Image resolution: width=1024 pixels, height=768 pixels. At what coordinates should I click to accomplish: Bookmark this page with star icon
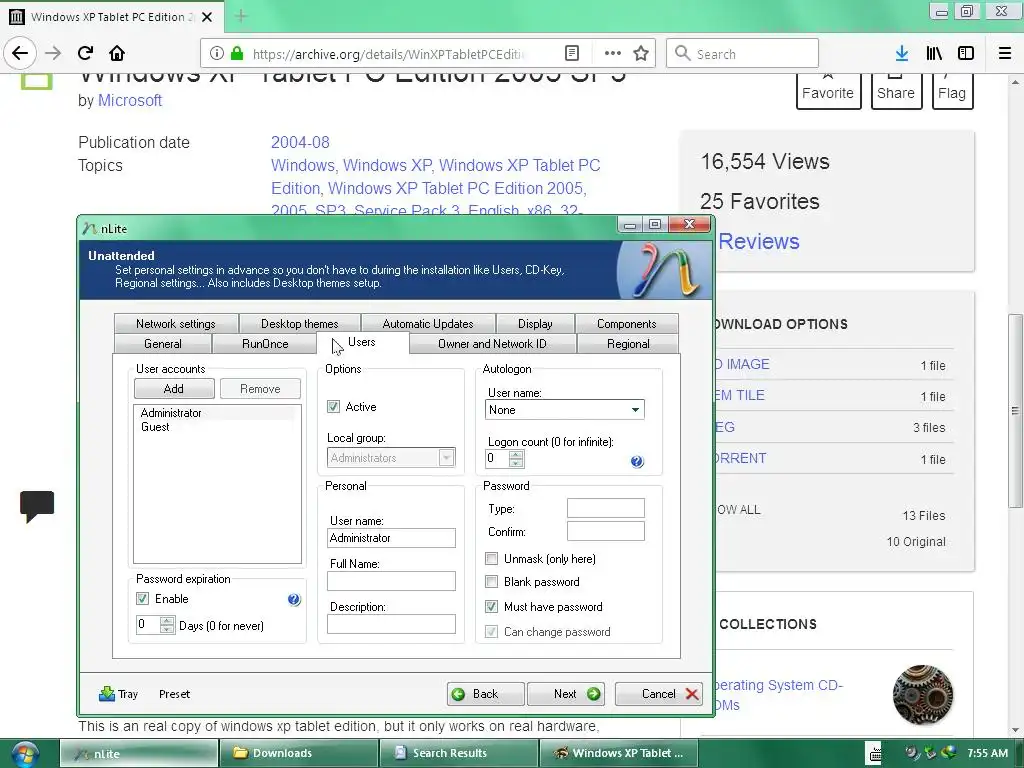click(x=641, y=54)
